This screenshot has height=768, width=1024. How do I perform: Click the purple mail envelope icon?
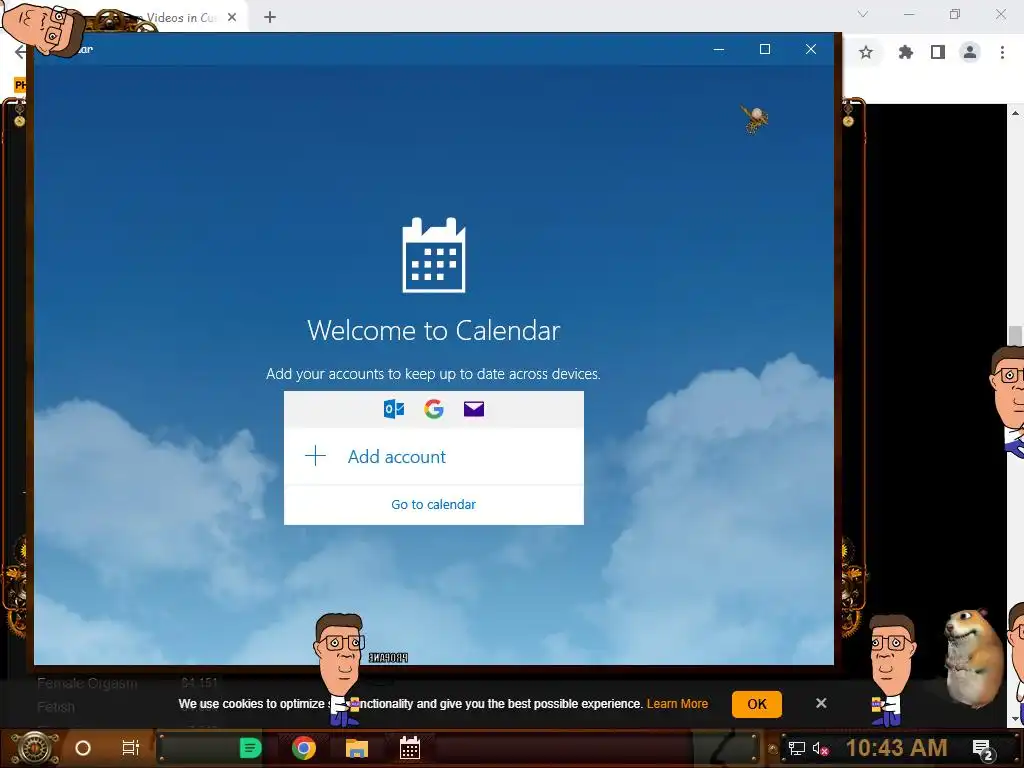pos(473,409)
